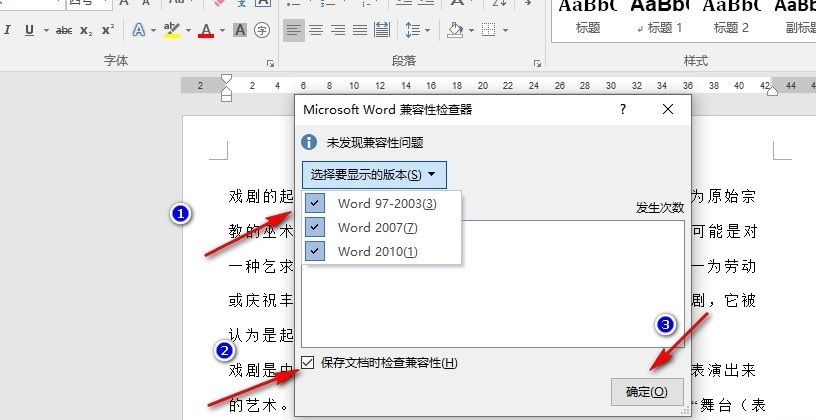
Task: Click right indent marker on ruler
Action: point(773,92)
